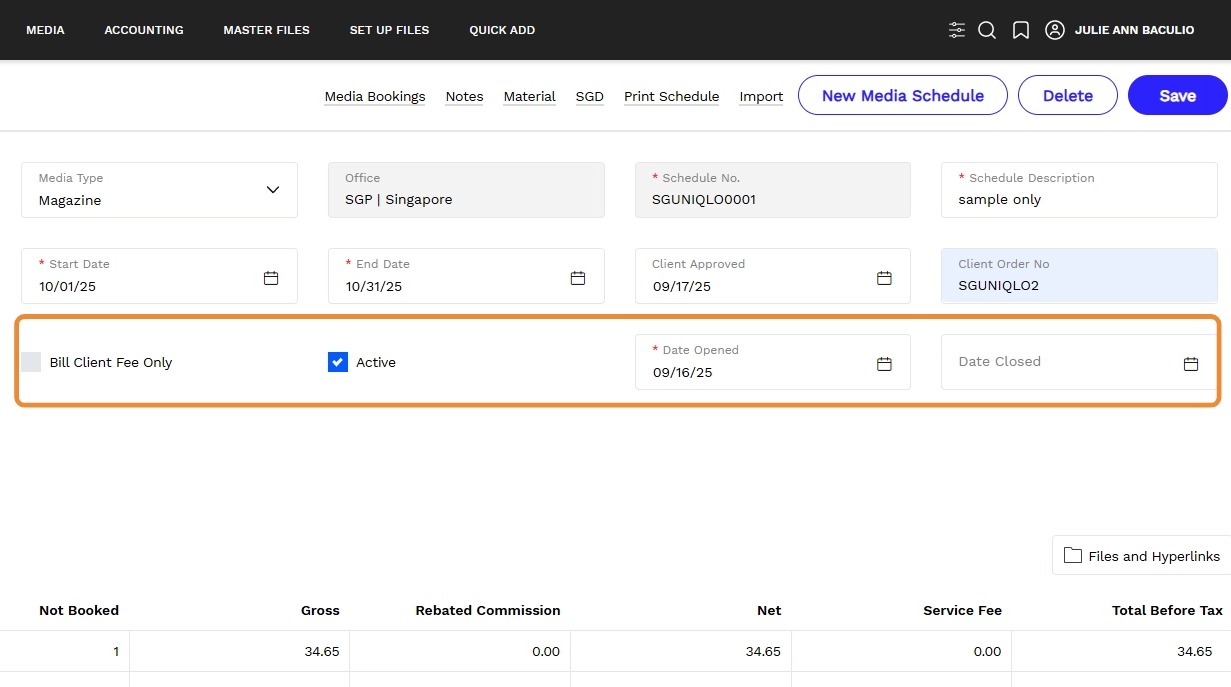Open the Accounting menu
Image resolution: width=1231 pixels, height=687 pixels.
point(144,30)
